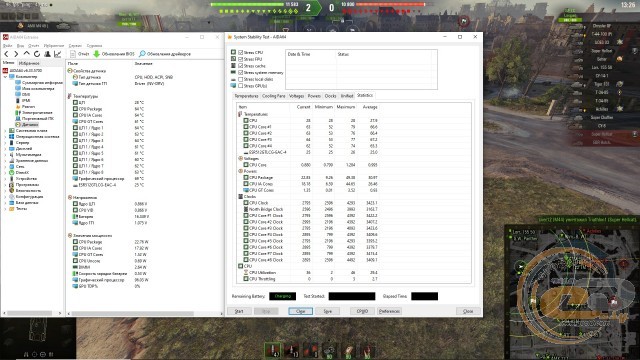
Task: Uncheck the Stress cache checkbox
Action: click(241, 66)
